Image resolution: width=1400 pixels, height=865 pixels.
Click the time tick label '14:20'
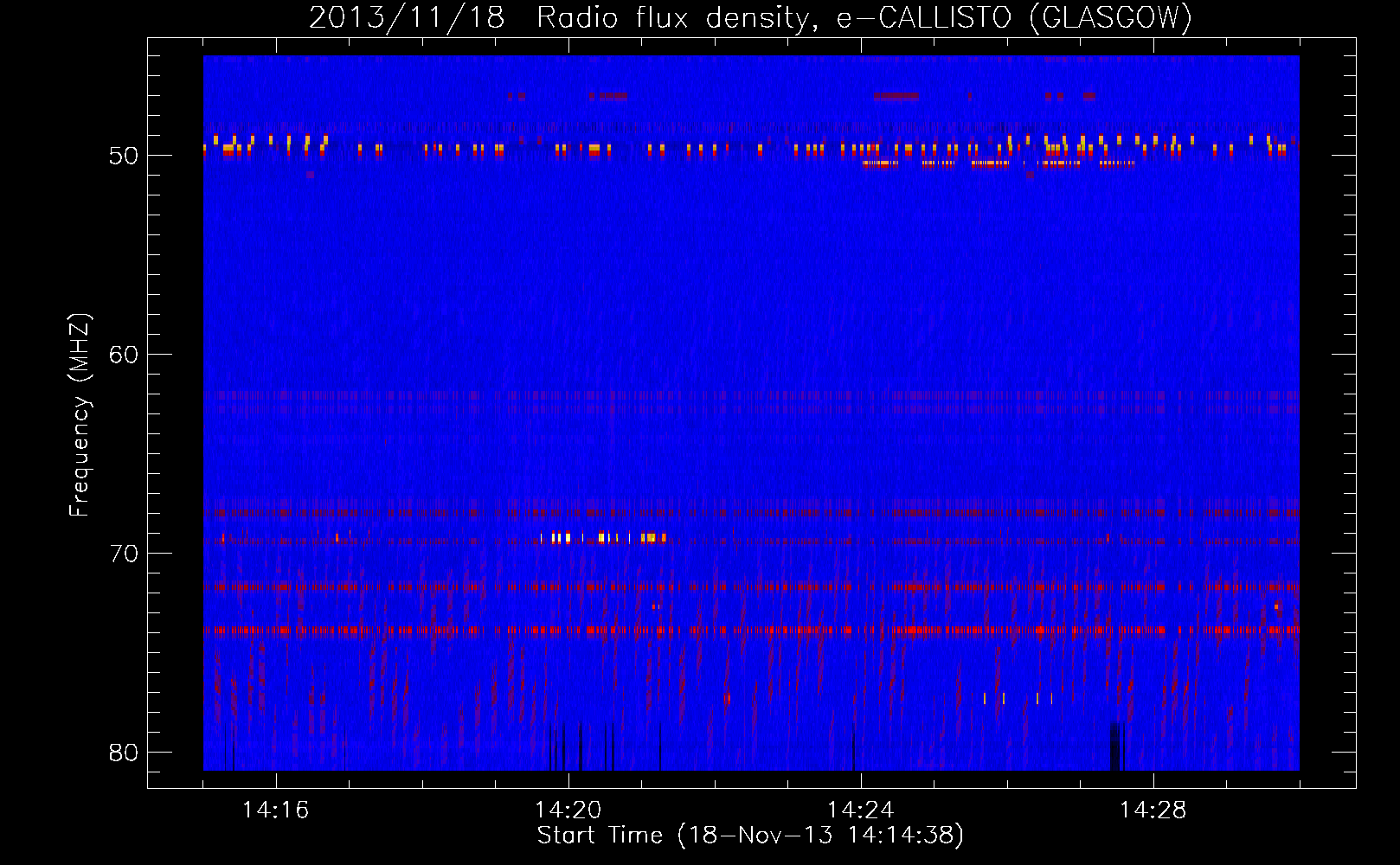(568, 810)
